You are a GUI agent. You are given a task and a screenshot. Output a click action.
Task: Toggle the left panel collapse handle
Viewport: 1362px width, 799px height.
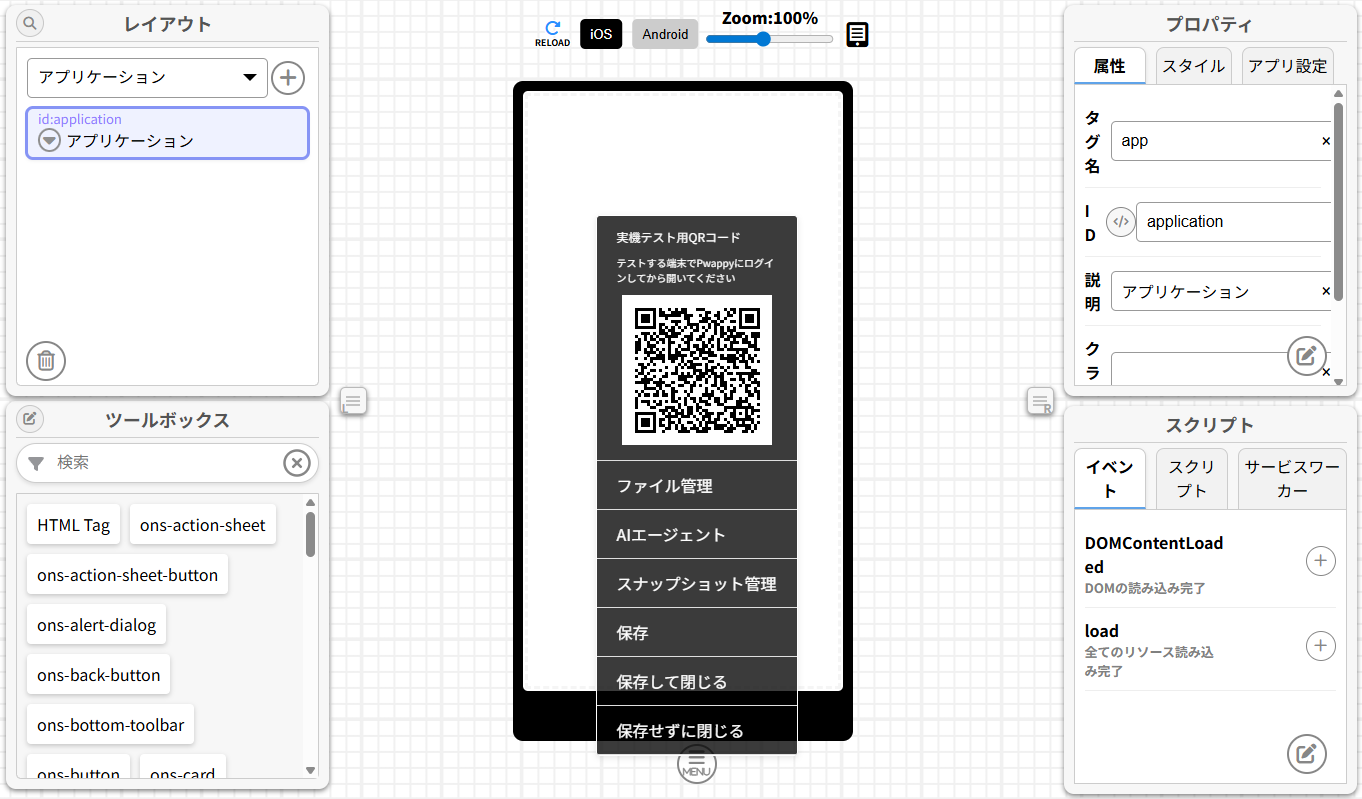[x=354, y=401]
